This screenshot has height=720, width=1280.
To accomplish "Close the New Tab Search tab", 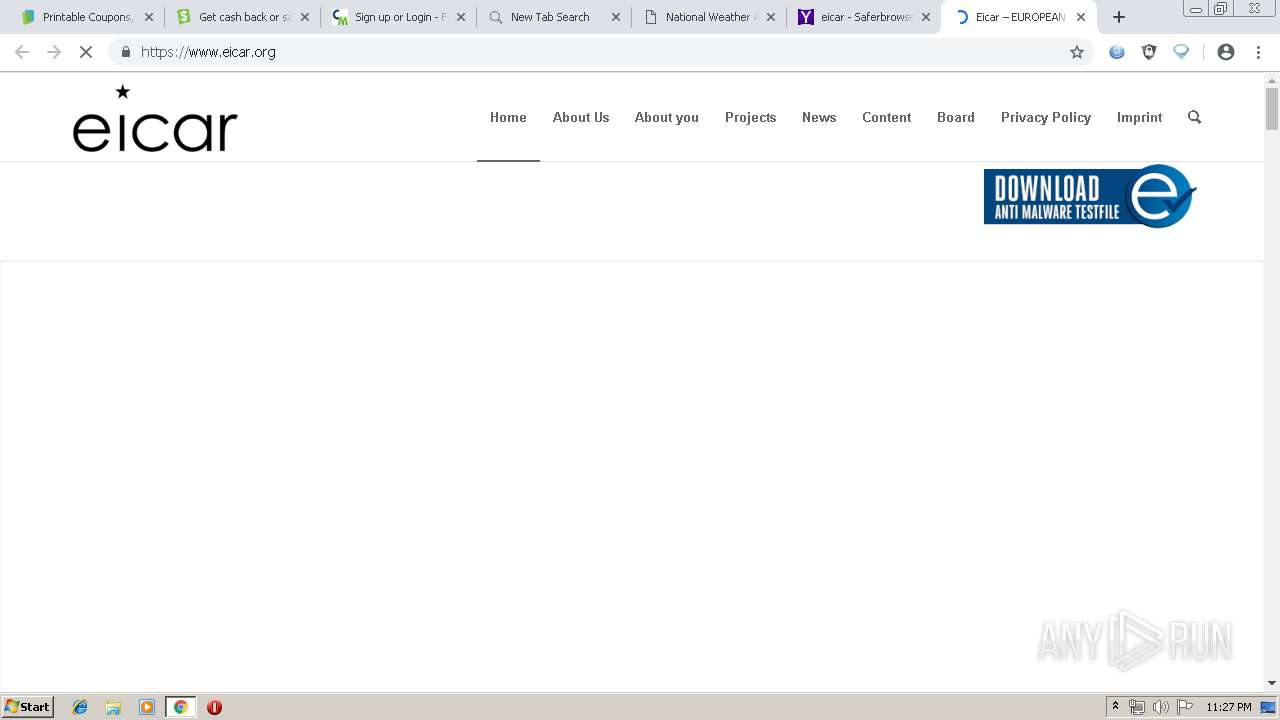I will [616, 17].
